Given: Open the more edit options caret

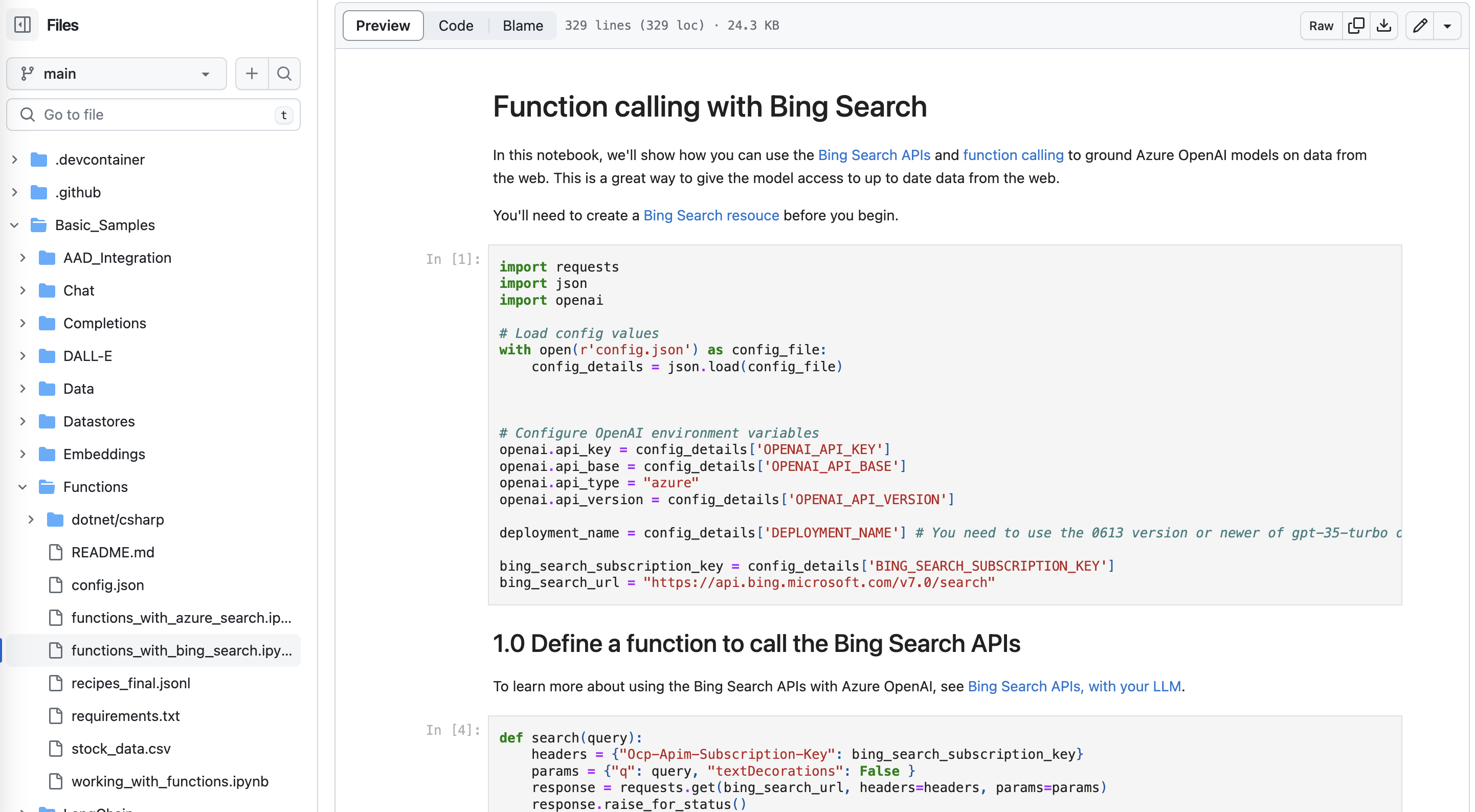Looking at the screenshot, I should [1447, 25].
